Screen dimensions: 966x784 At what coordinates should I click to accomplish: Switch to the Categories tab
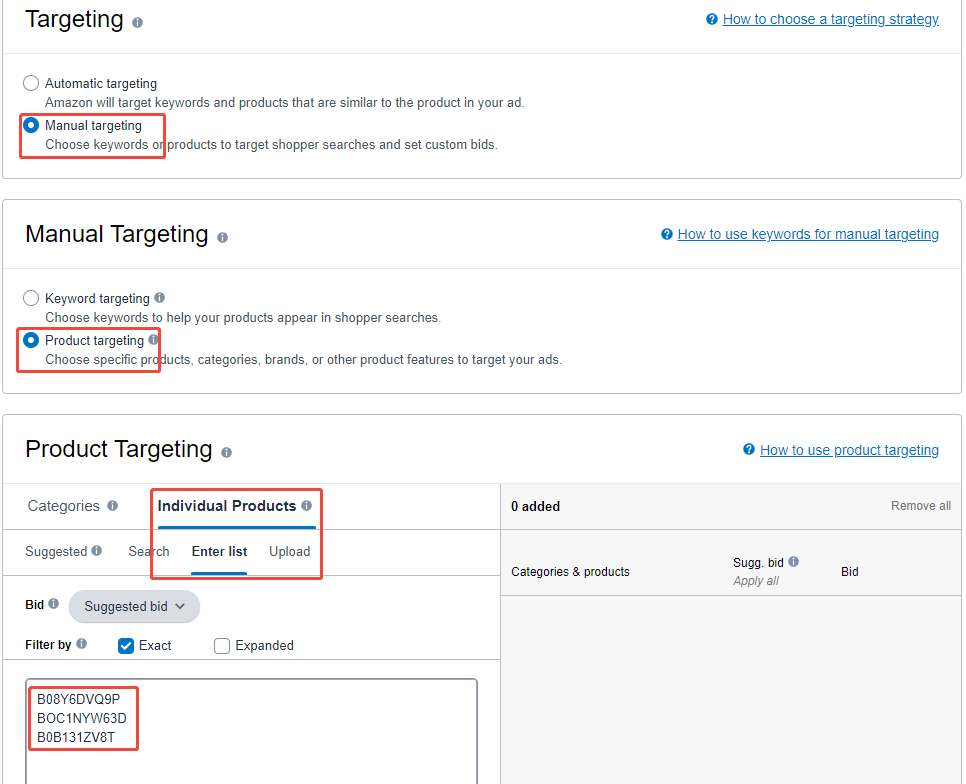(x=63, y=506)
